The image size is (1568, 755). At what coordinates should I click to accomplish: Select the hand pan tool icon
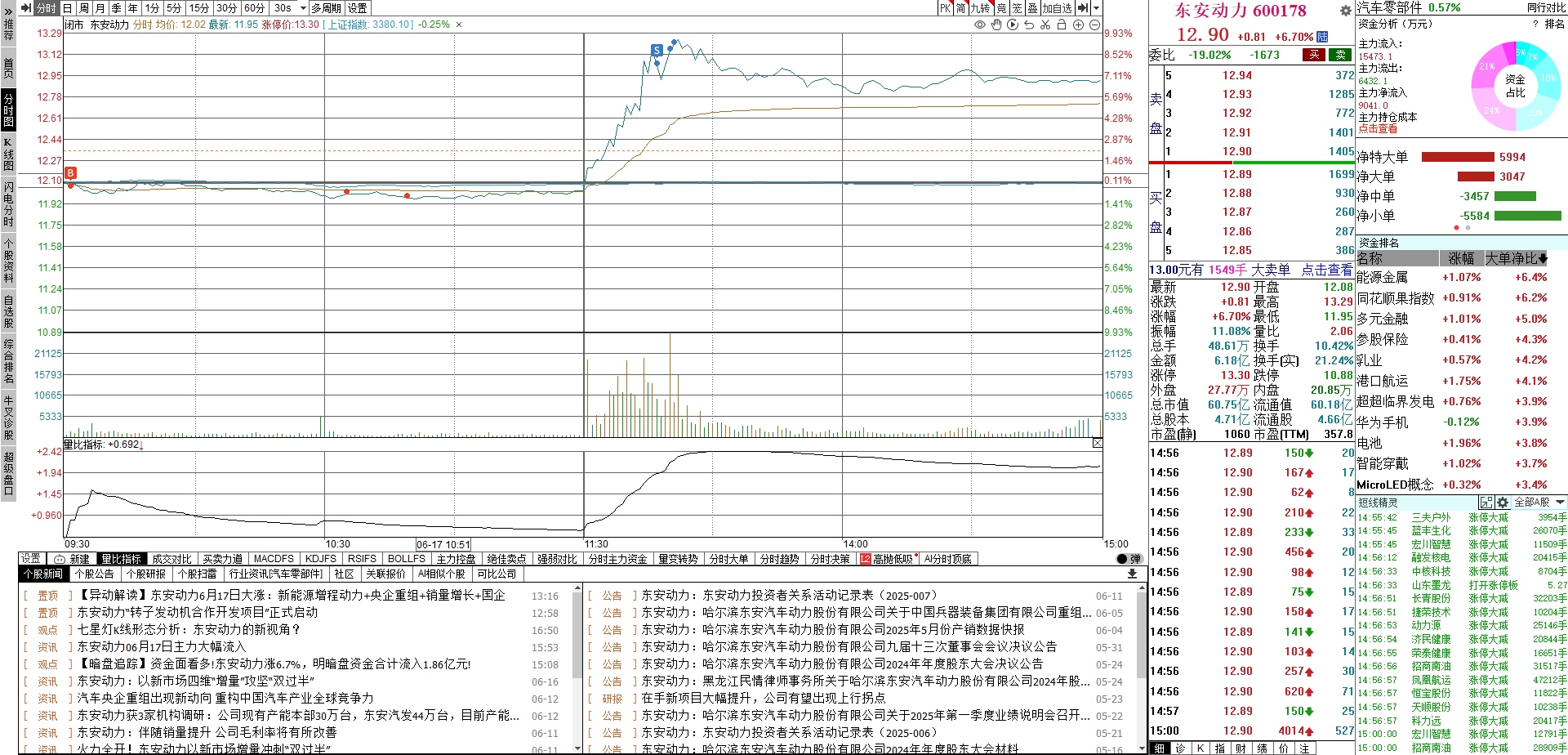[996, 25]
